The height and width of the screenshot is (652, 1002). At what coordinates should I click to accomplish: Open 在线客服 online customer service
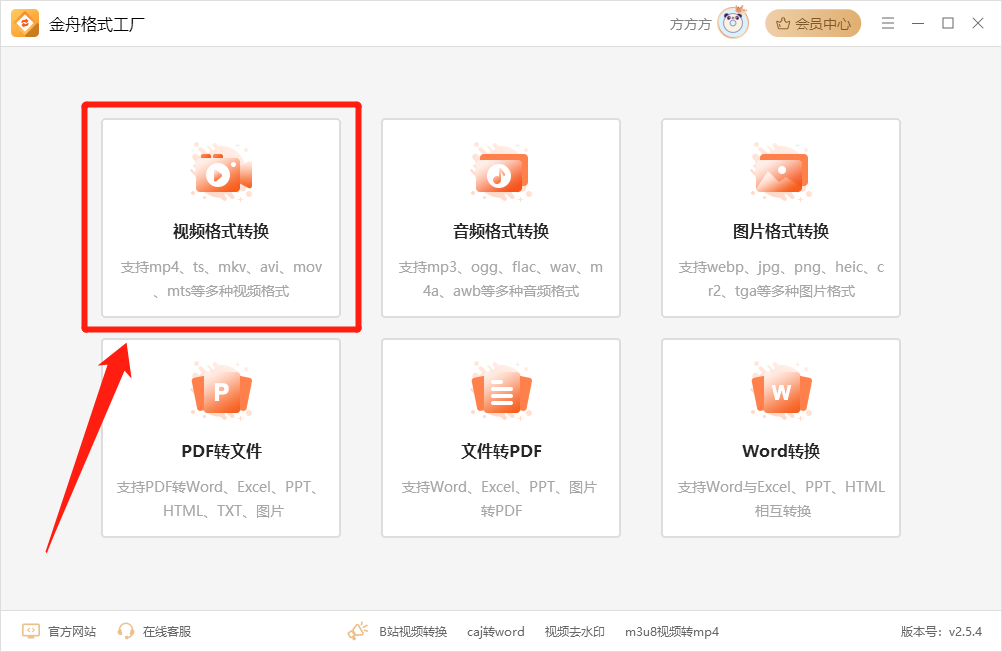tap(154, 631)
